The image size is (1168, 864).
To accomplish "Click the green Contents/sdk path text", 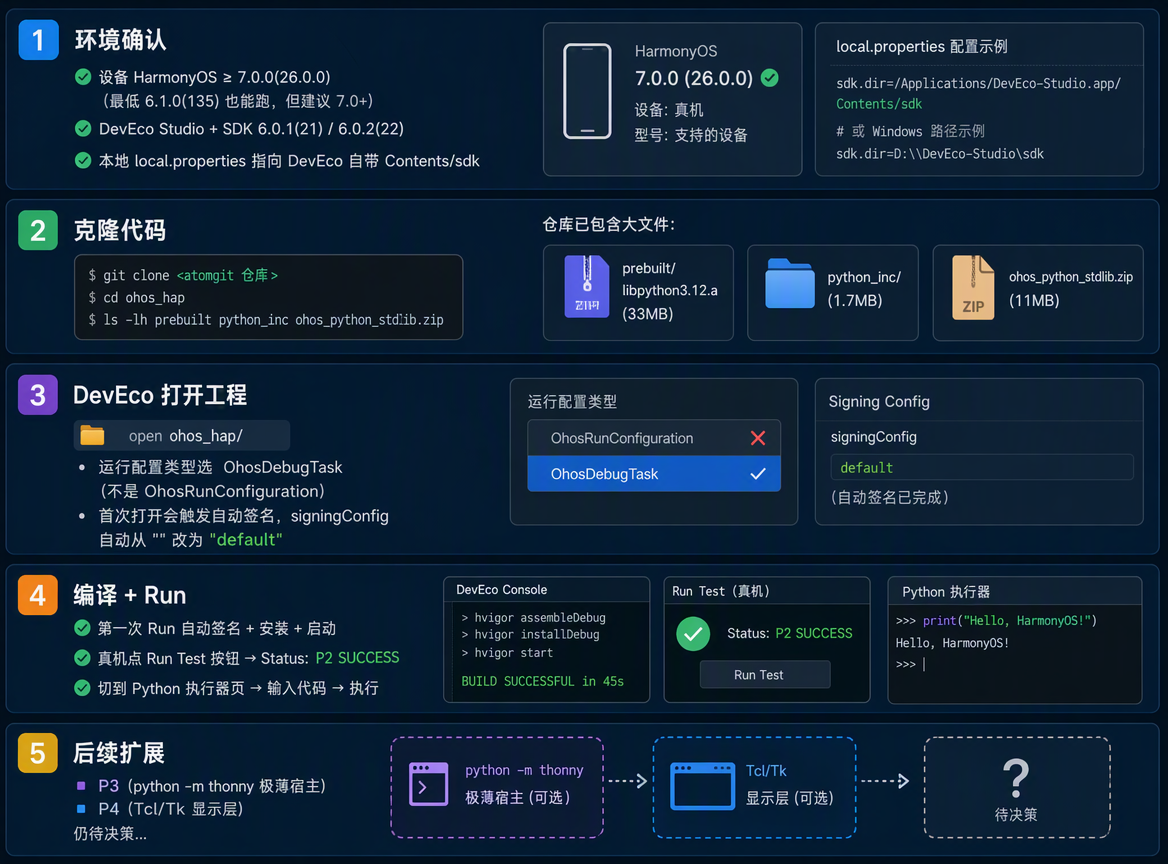I will point(879,104).
